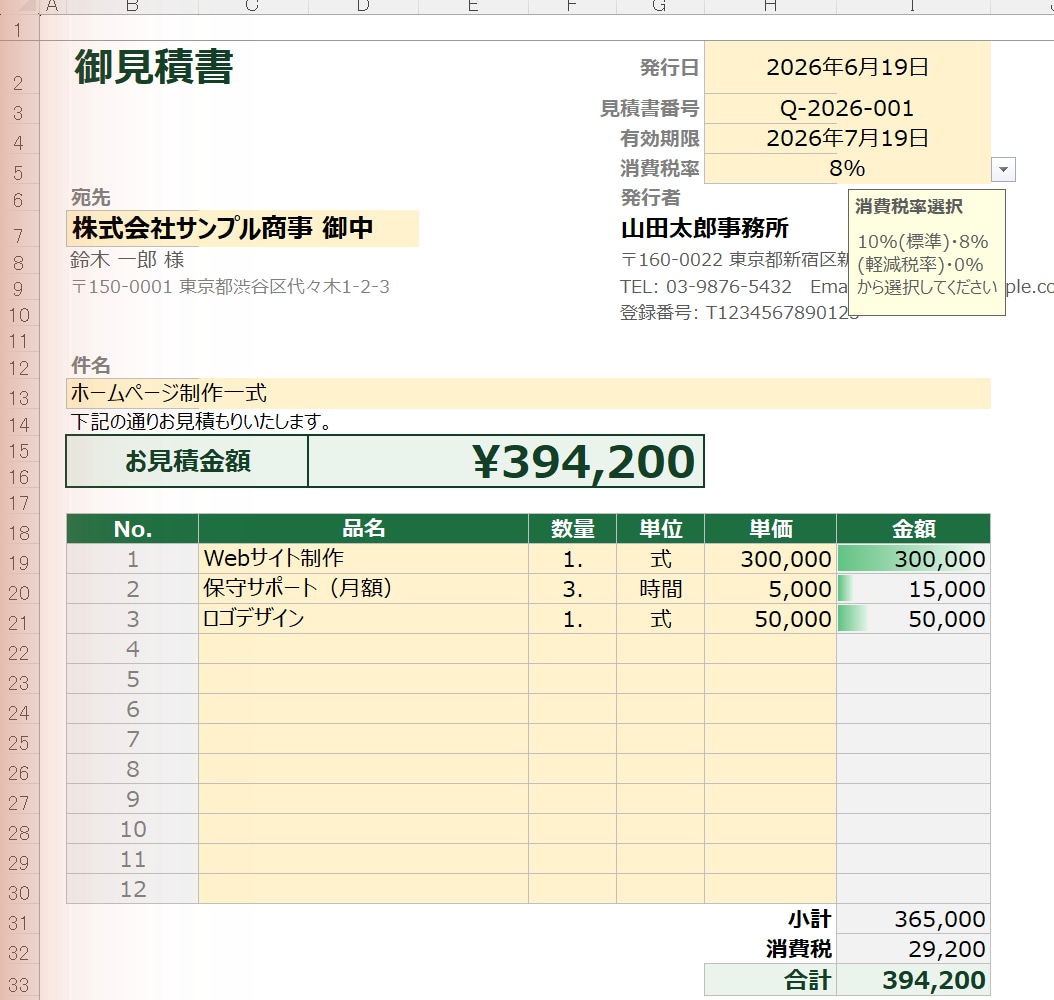Screen dimensions: 1054x1000
Task: Select the ロゴデザイン item cell
Action: click(364, 619)
